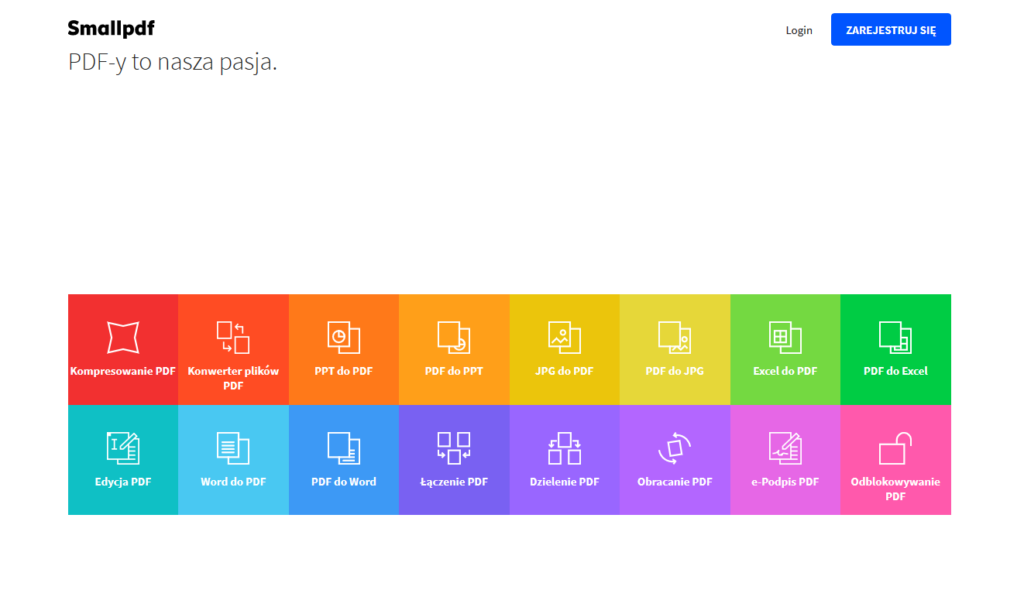Open the e-Podpis PDF signature icon
1024x597 pixels.
point(784,447)
